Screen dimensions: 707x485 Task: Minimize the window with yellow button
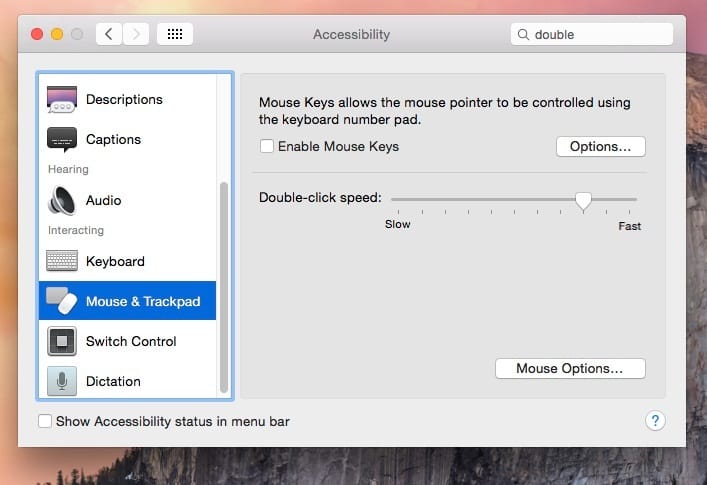tap(57, 34)
